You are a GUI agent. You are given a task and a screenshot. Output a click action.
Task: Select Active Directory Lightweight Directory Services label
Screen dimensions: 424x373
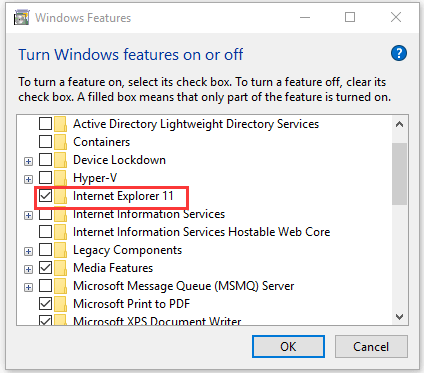pyautogui.click(x=196, y=124)
